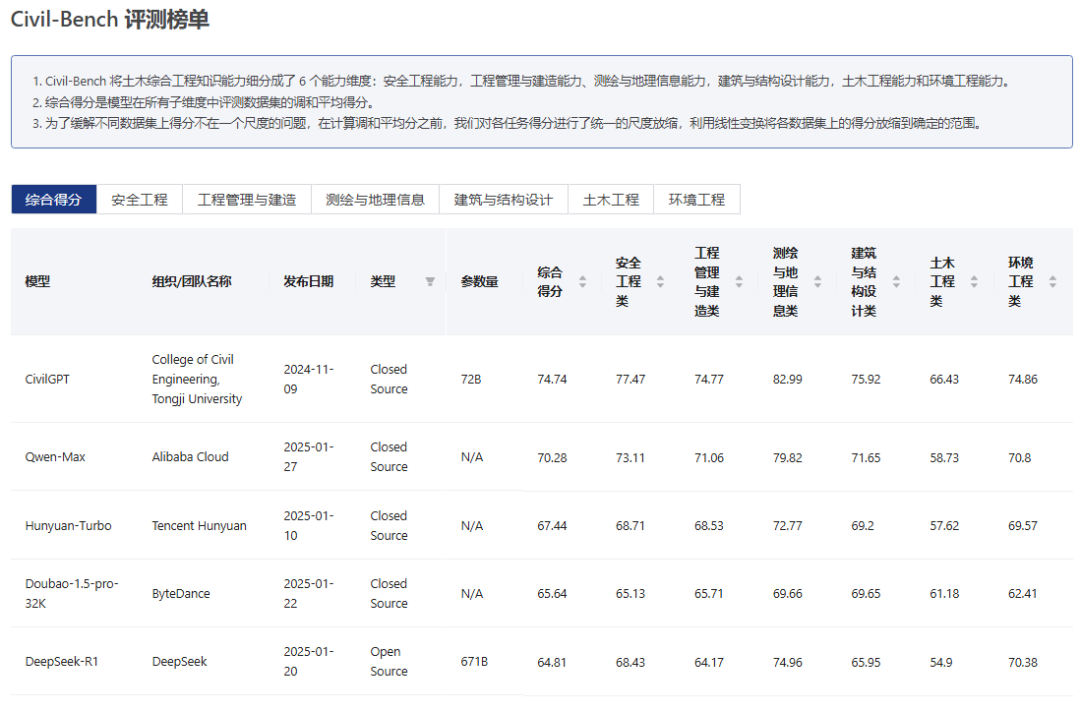Select the 土木工程 tab
The height and width of the screenshot is (712, 1080).
[611, 200]
